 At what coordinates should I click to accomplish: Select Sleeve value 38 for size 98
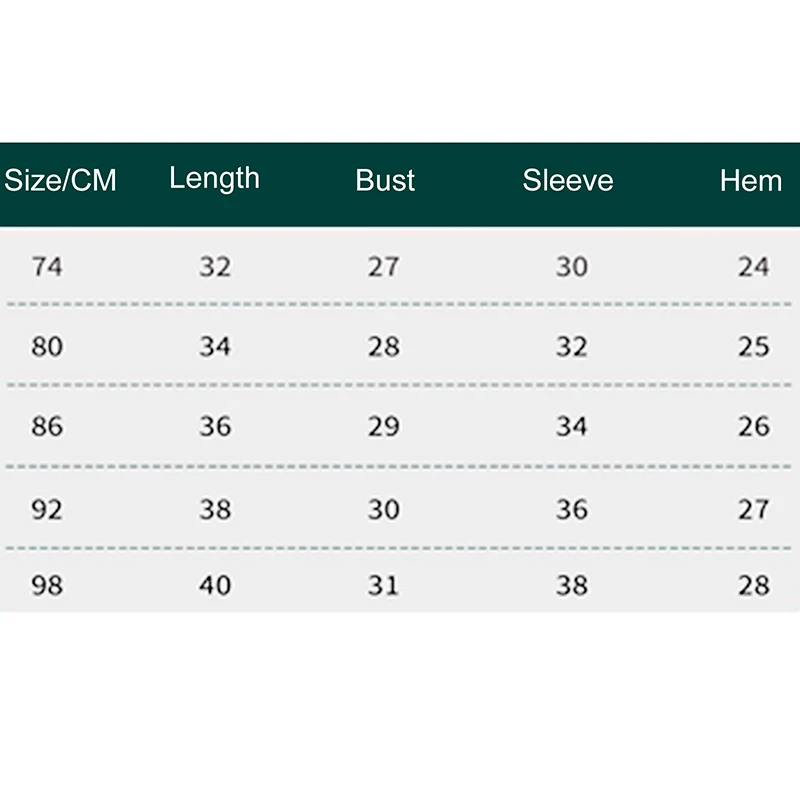point(572,585)
